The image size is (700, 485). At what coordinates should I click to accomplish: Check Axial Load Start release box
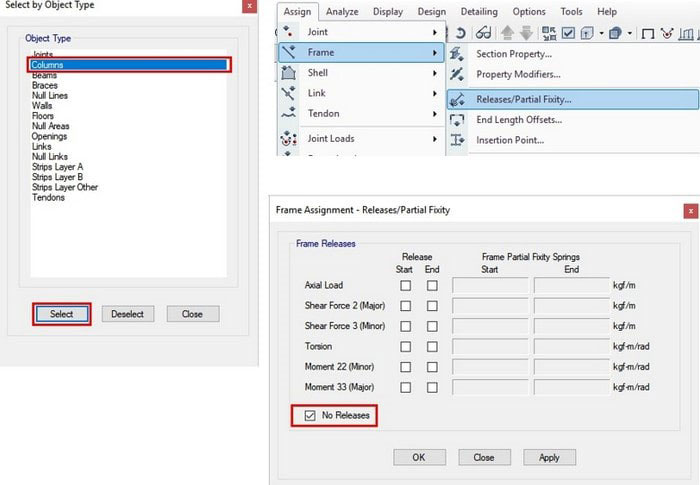tap(406, 285)
